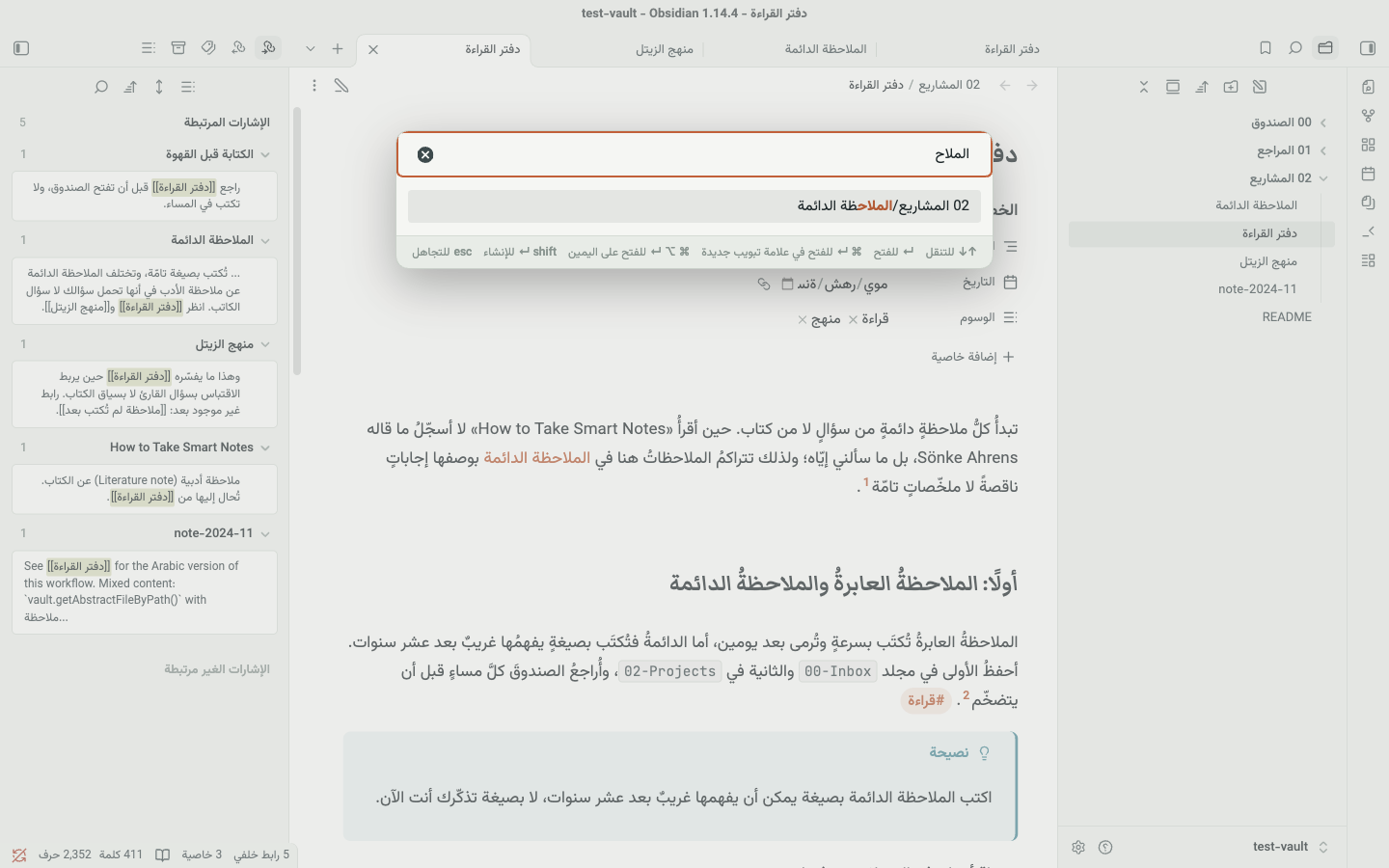Open the outgoing links panel tab

(x=238, y=48)
